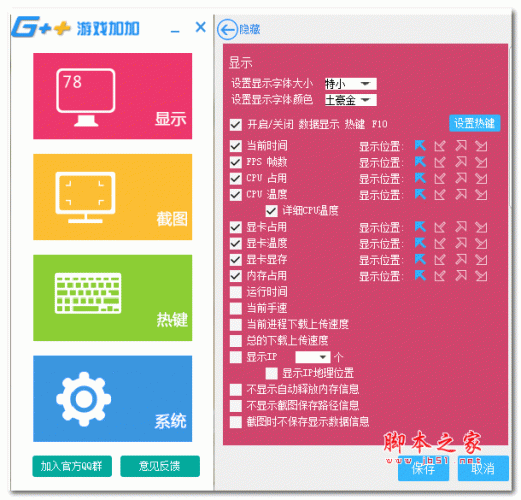The width and height of the screenshot is (521, 500).
Task: Click the 意见反馈 button
Action: (160, 466)
